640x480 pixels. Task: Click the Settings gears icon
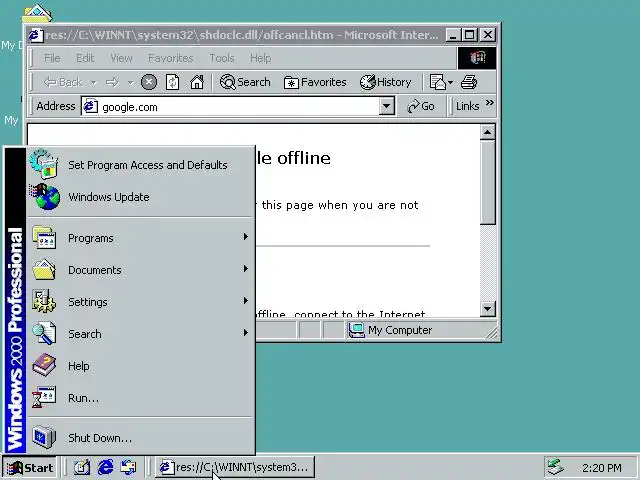pos(44,301)
